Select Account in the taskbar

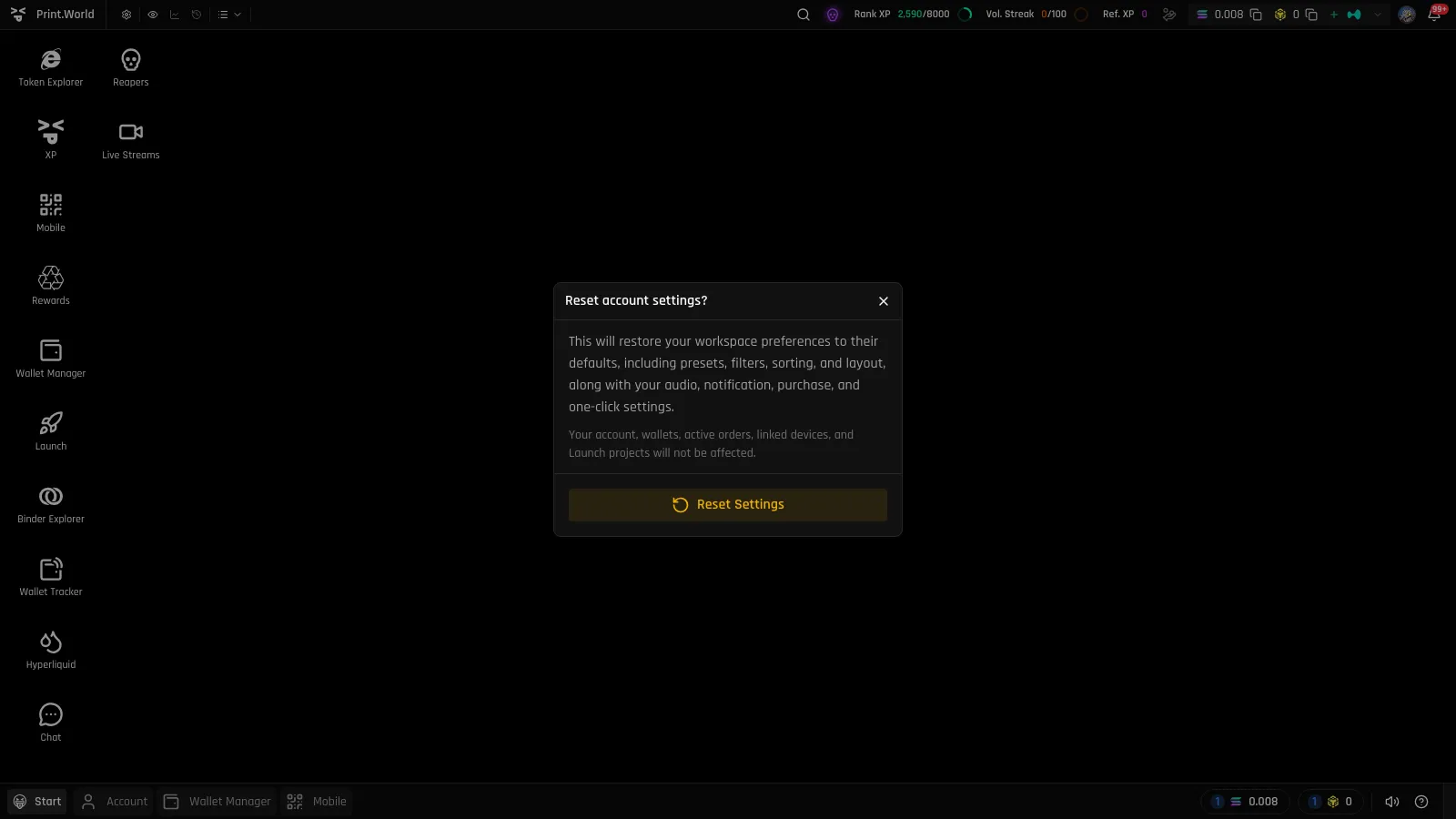115,802
